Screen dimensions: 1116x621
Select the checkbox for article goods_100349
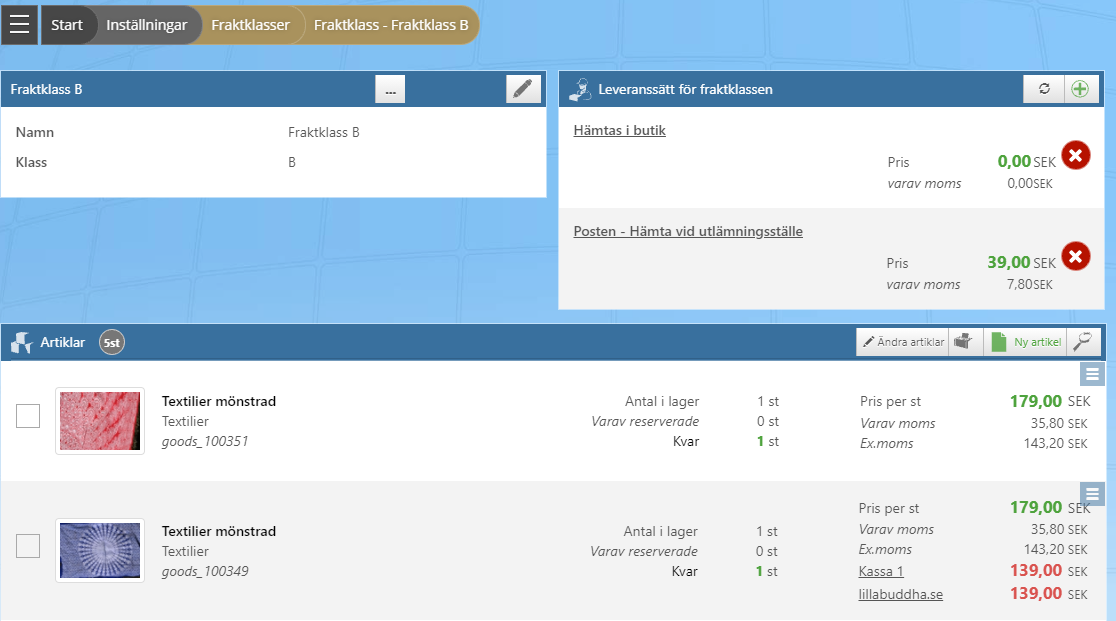pos(28,546)
